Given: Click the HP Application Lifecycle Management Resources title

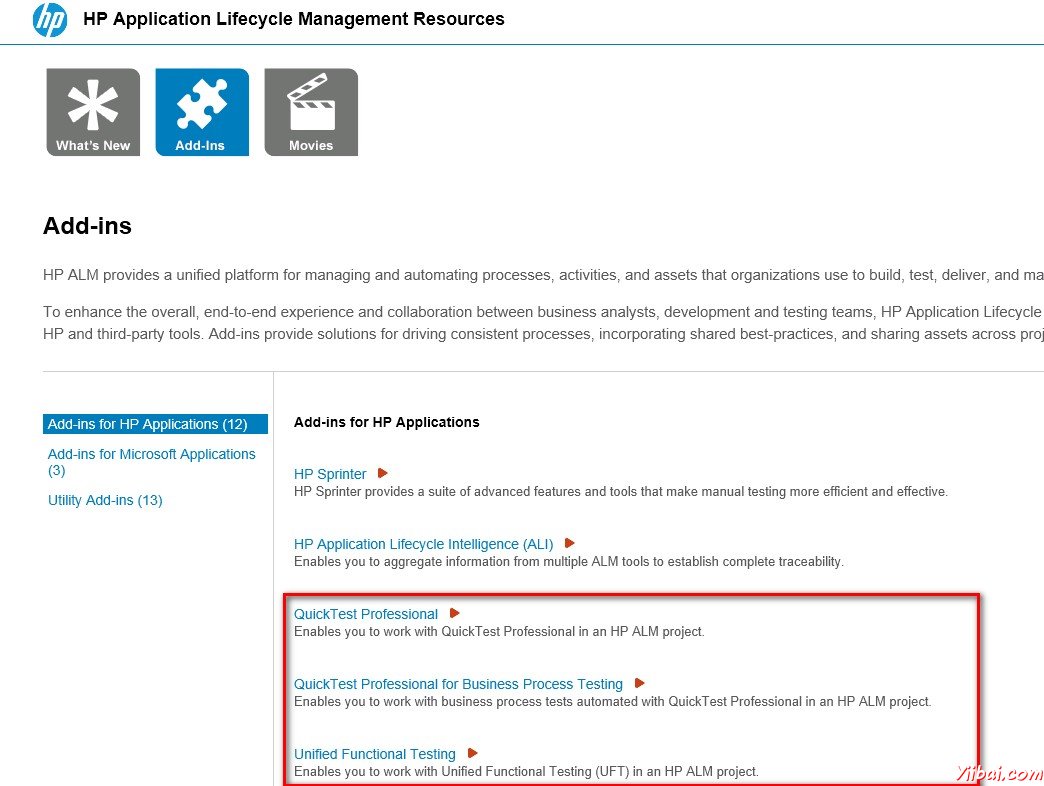Looking at the screenshot, I should click(x=294, y=19).
